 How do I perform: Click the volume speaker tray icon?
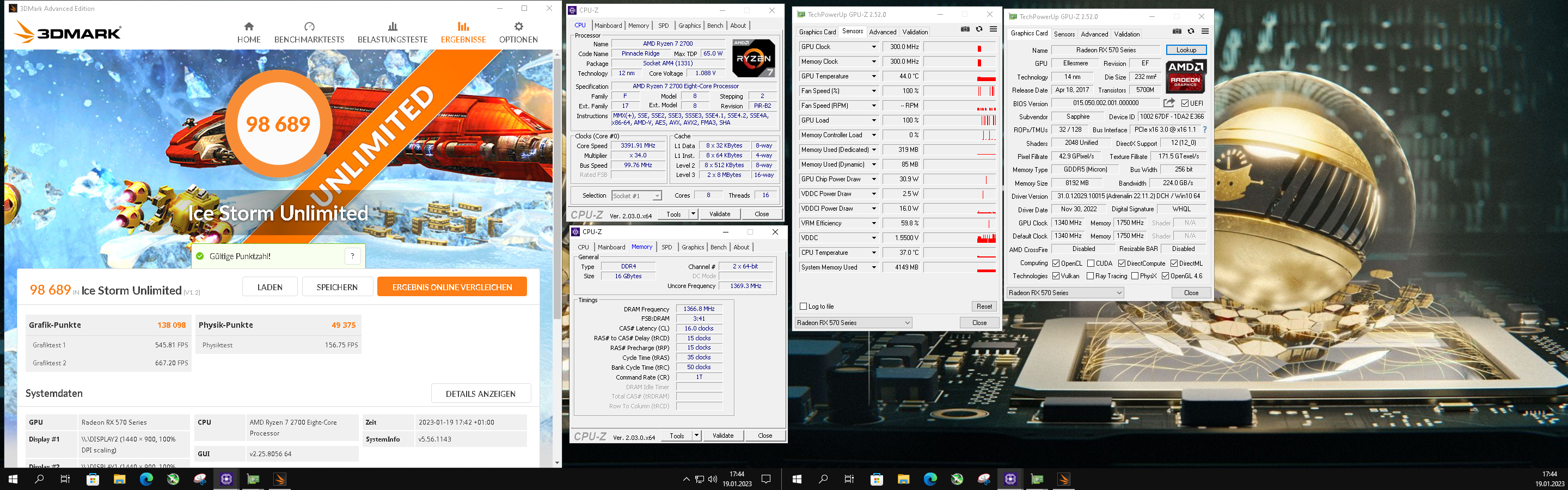coord(712,479)
